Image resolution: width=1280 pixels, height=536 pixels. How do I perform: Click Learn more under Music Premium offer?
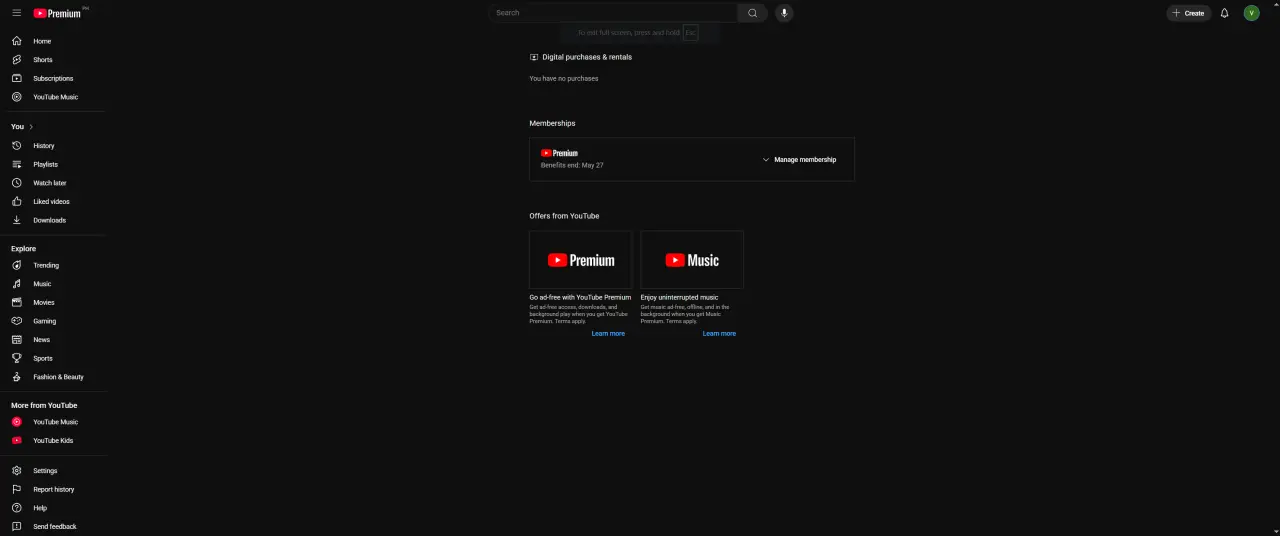coord(719,334)
